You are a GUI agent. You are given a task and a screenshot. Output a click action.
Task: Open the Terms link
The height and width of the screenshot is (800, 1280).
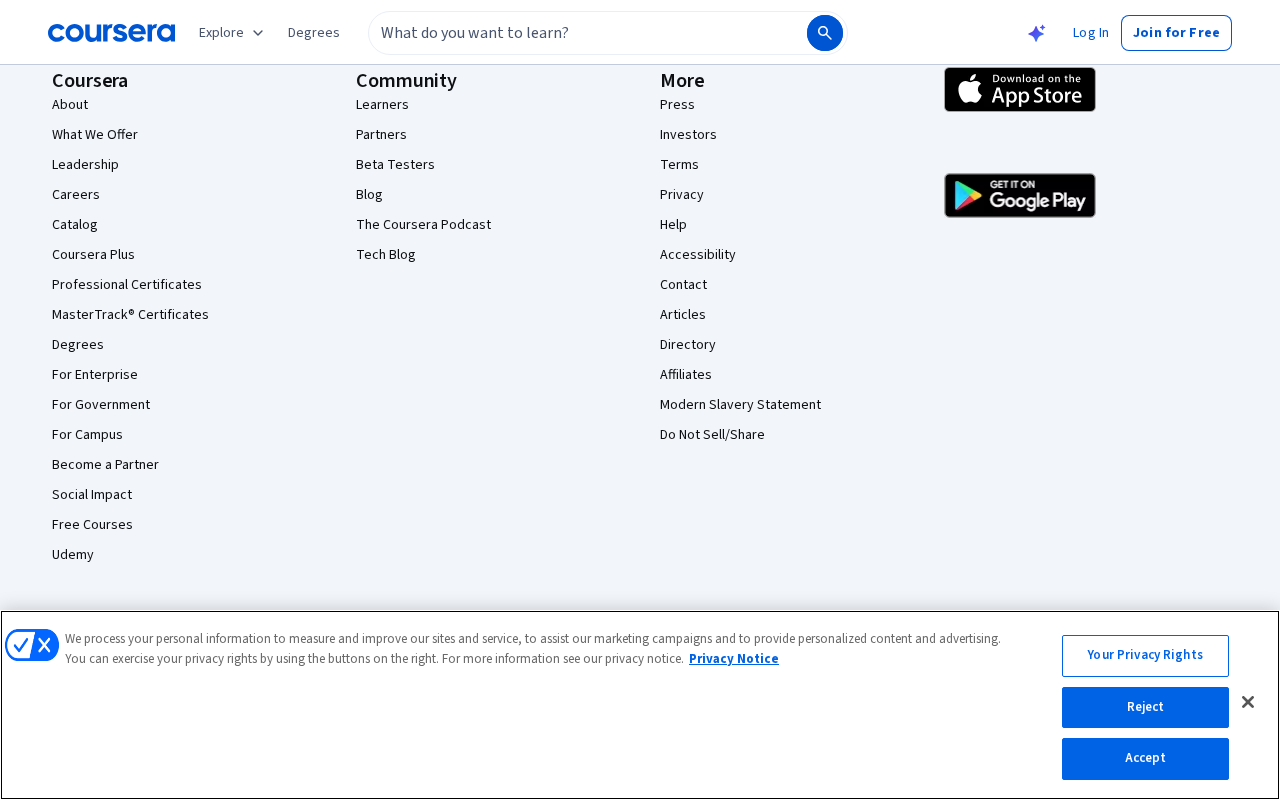coord(679,165)
